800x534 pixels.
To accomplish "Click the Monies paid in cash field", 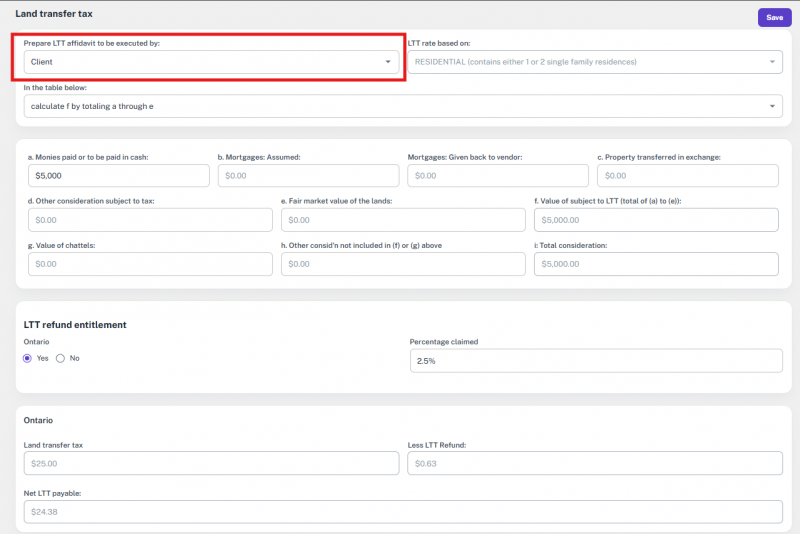I will click(116, 175).
